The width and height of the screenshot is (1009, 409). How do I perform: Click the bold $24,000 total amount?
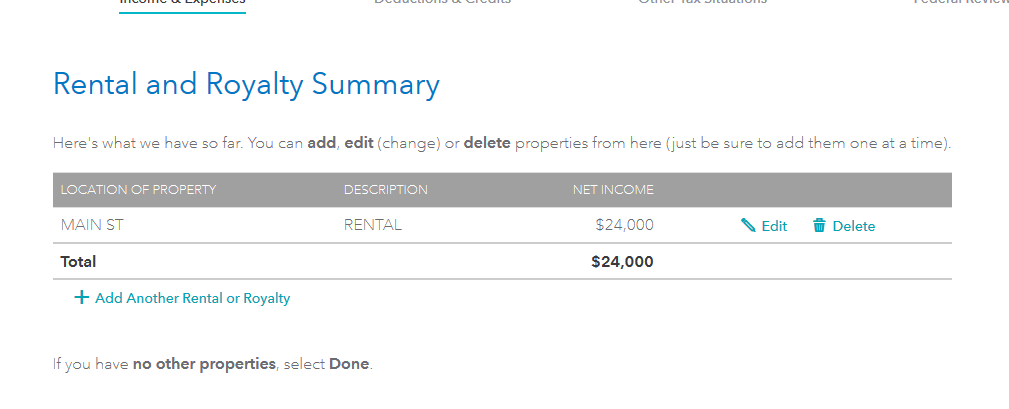(x=622, y=262)
